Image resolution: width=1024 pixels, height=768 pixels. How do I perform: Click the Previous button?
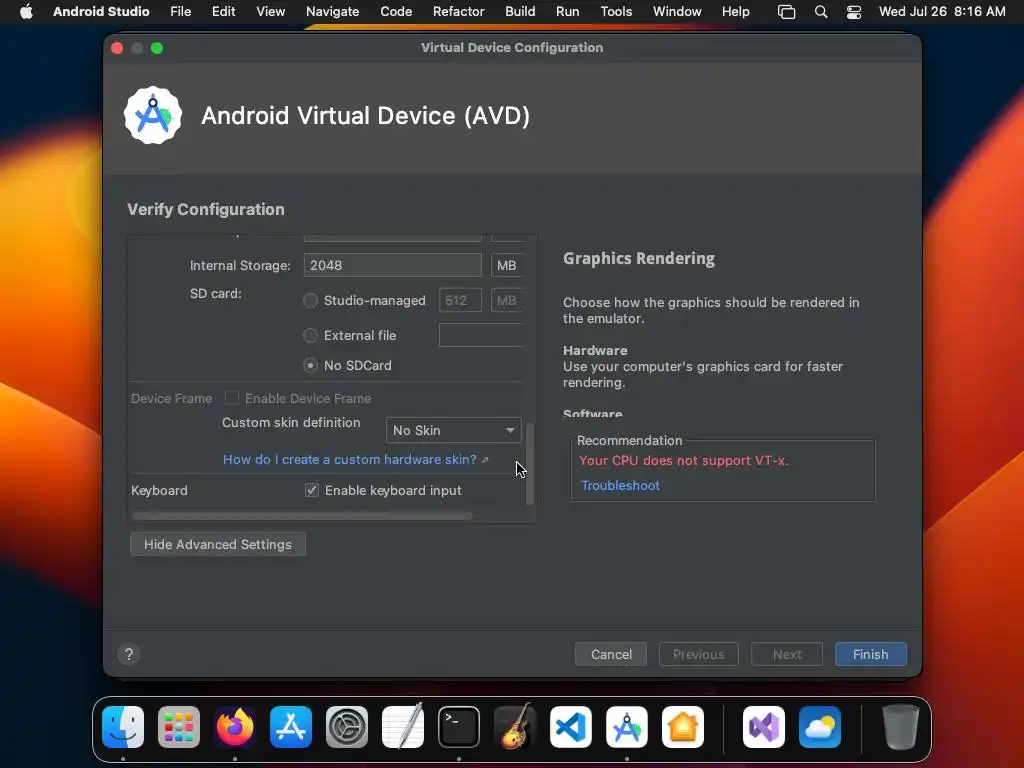(699, 654)
